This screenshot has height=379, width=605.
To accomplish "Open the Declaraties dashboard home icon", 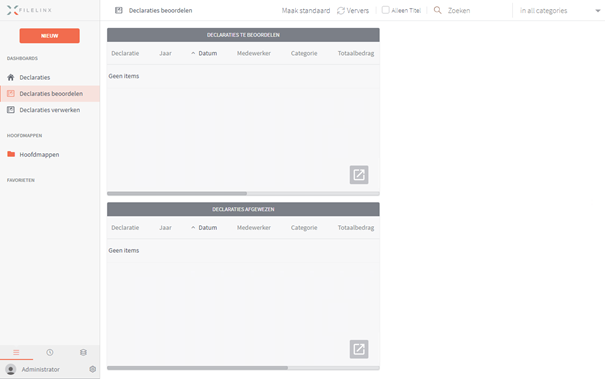I will [11, 77].
